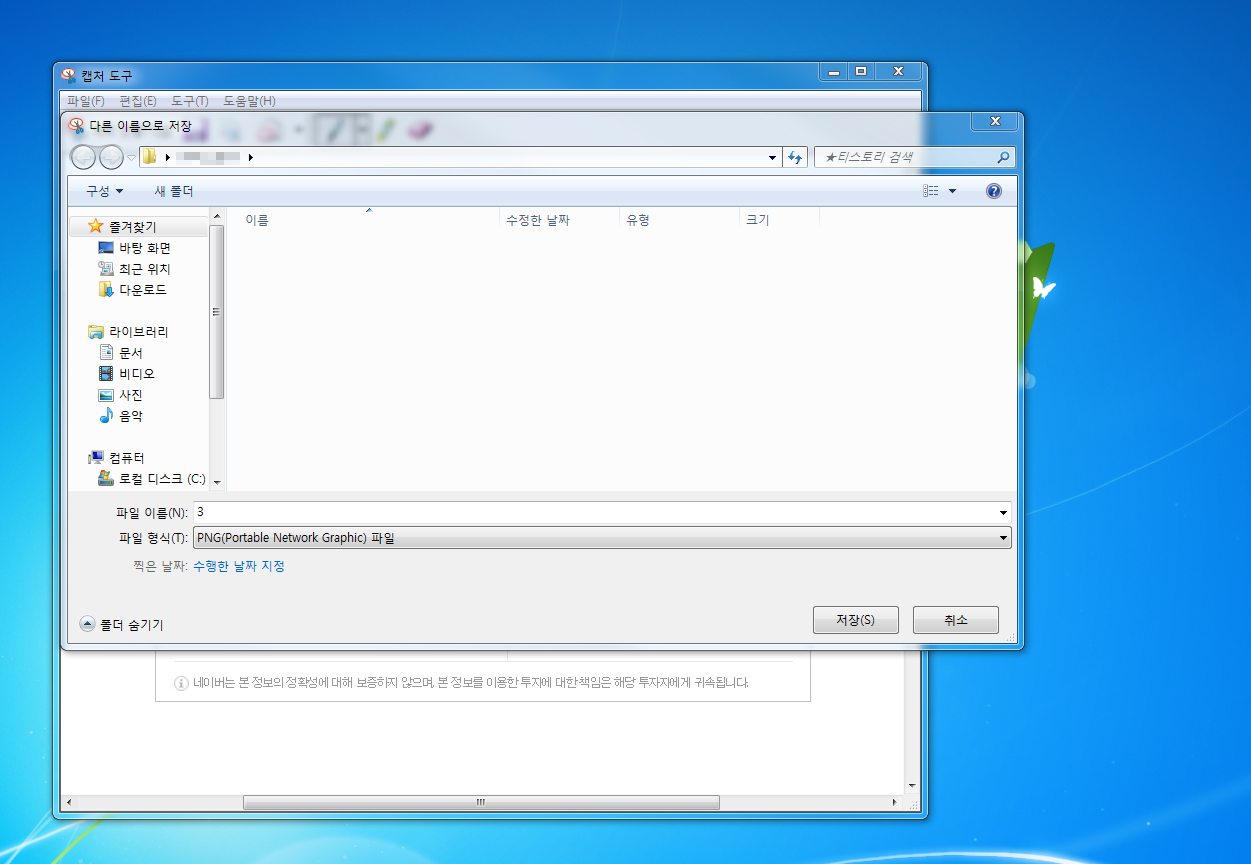Maximize the 캡처 도구 window
The width and height of the screenshot is (1251, 864).
(x=861, y=72)
